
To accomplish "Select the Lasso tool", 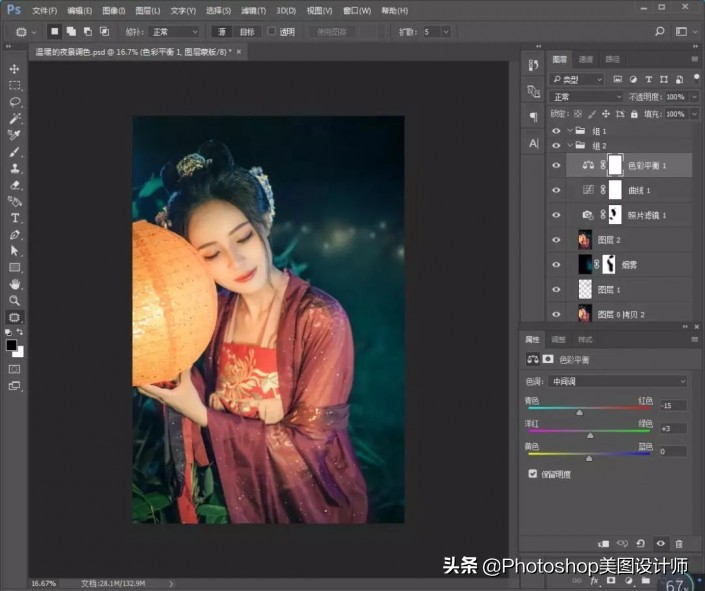I will coord(14,102).
